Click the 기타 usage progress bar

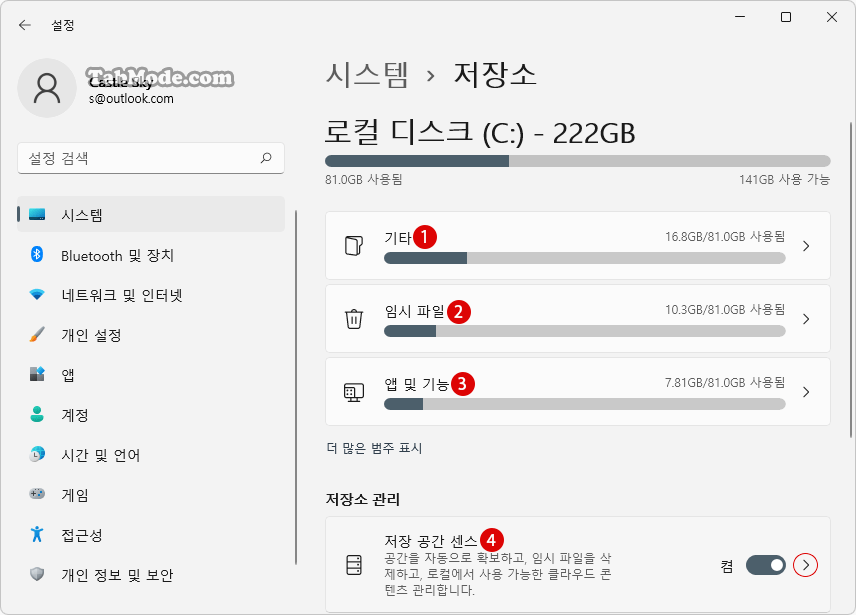click(x=585, y=258)
